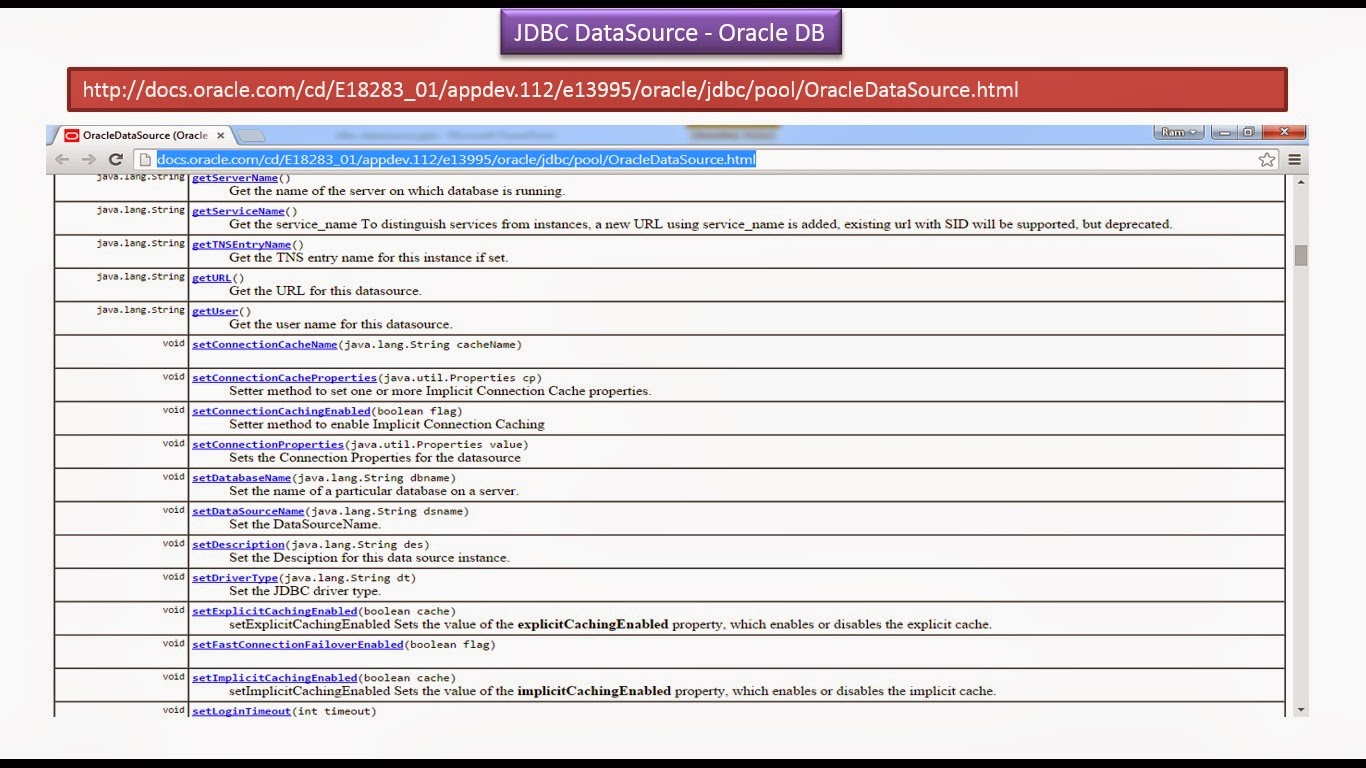The width and height of the screenshot is (1366, 768).
Task: Open the getUser method link
Action: [215, 311]
